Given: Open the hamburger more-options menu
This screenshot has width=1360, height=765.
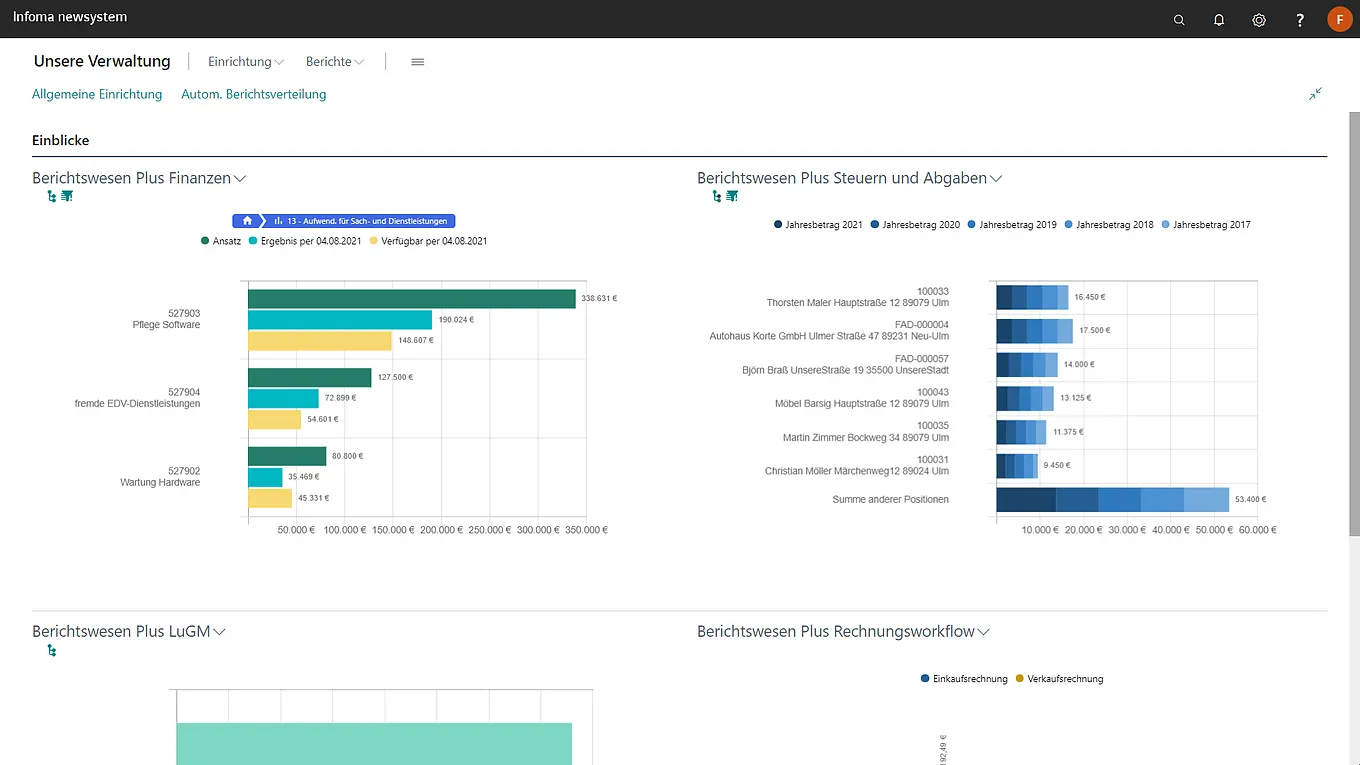Looking at the screenshot, I should [x=418, y=62].
